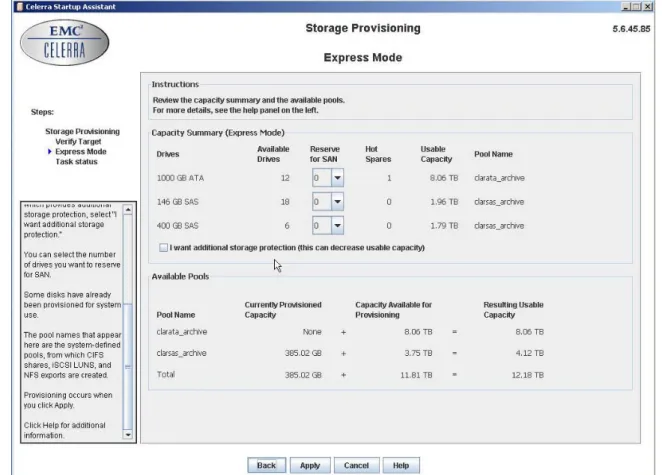Click help panel scrollbar down arrow
Viewport: 662px width, 475px height.
click(128, 434)
